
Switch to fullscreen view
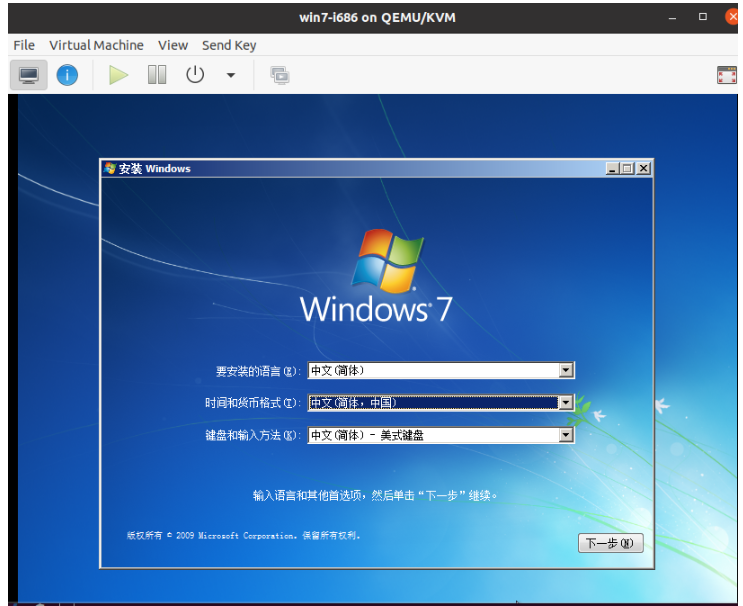[726, 75]
